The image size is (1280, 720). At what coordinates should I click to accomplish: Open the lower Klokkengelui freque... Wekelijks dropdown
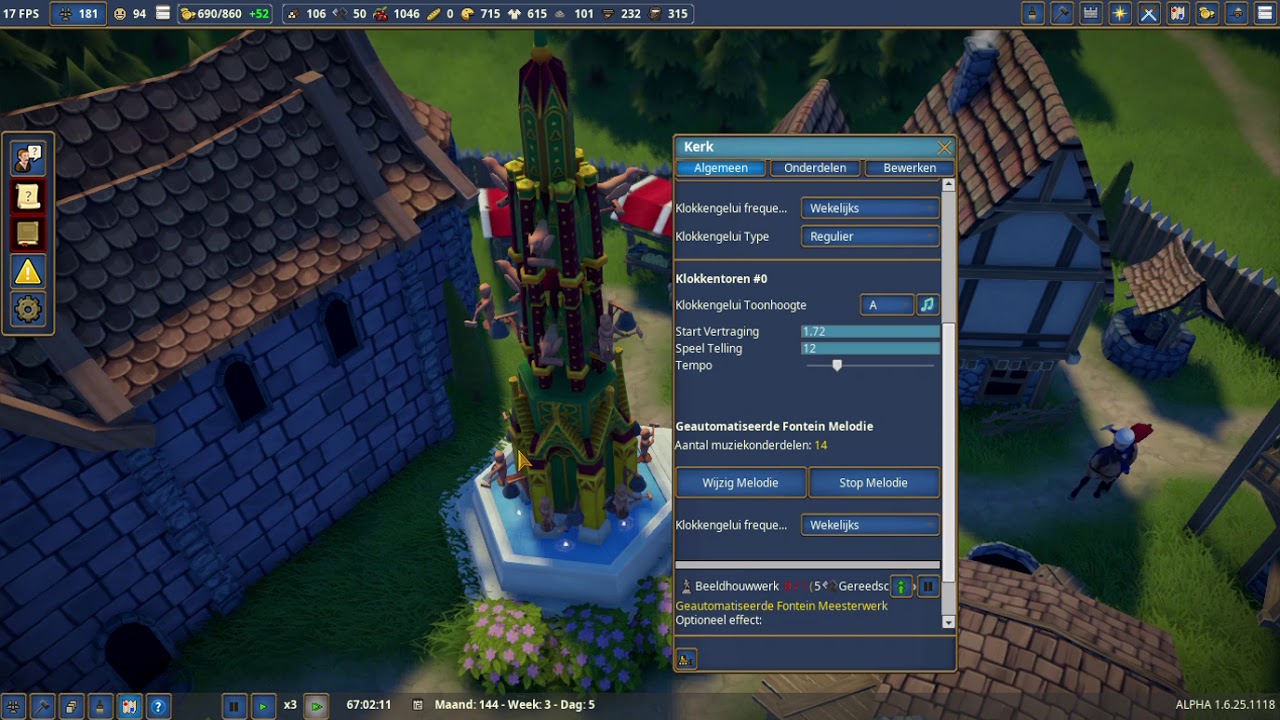(870, 525)
